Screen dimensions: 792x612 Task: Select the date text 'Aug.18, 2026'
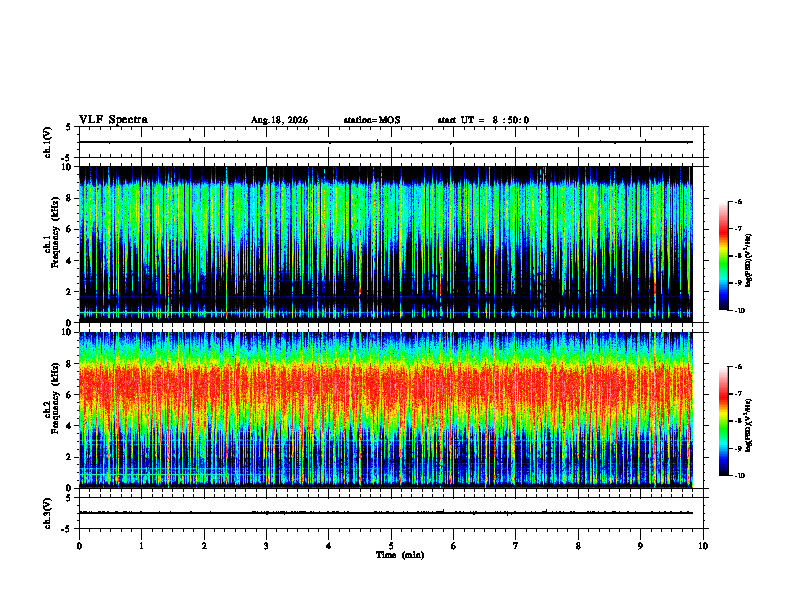tap(279, 120)
